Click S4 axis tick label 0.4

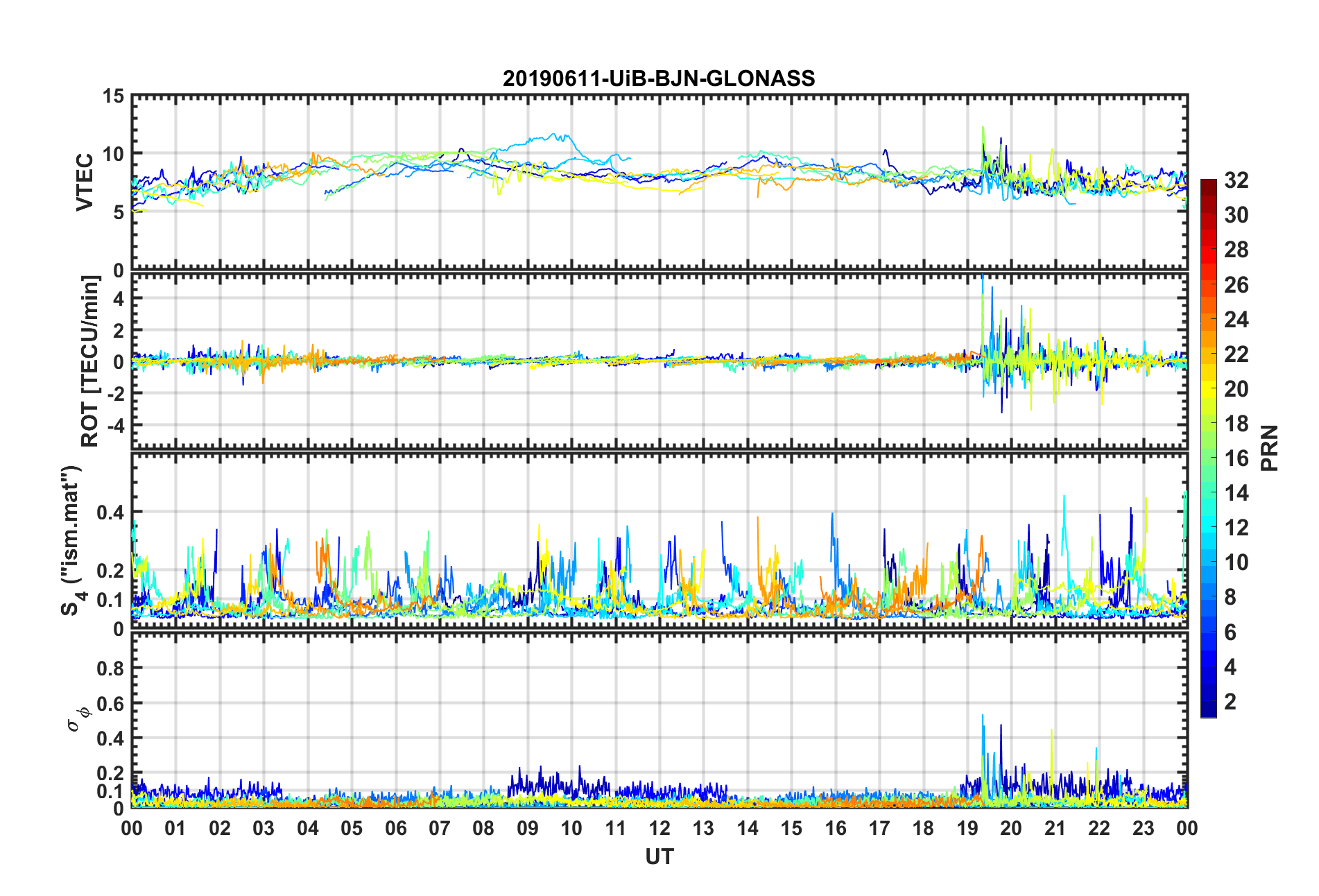(110, 513)
